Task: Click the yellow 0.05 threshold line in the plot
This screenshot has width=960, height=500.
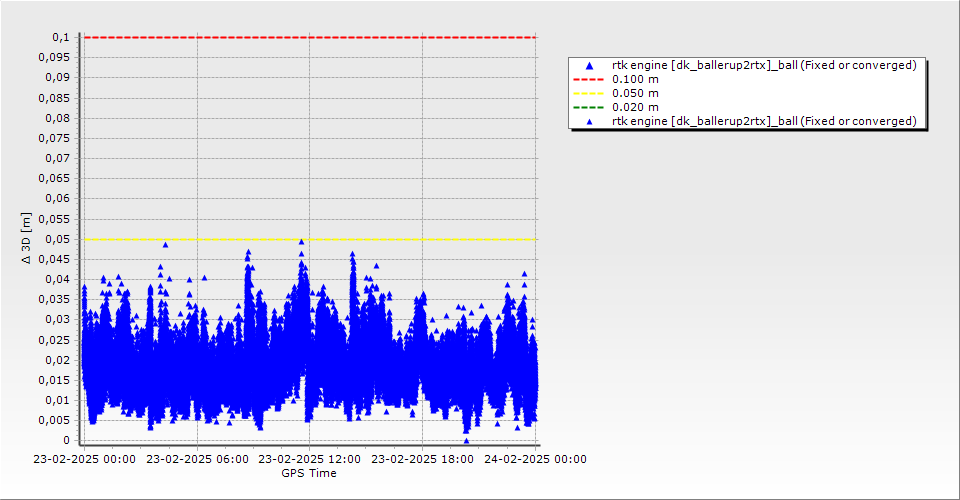Action: [x=310, y=239]
